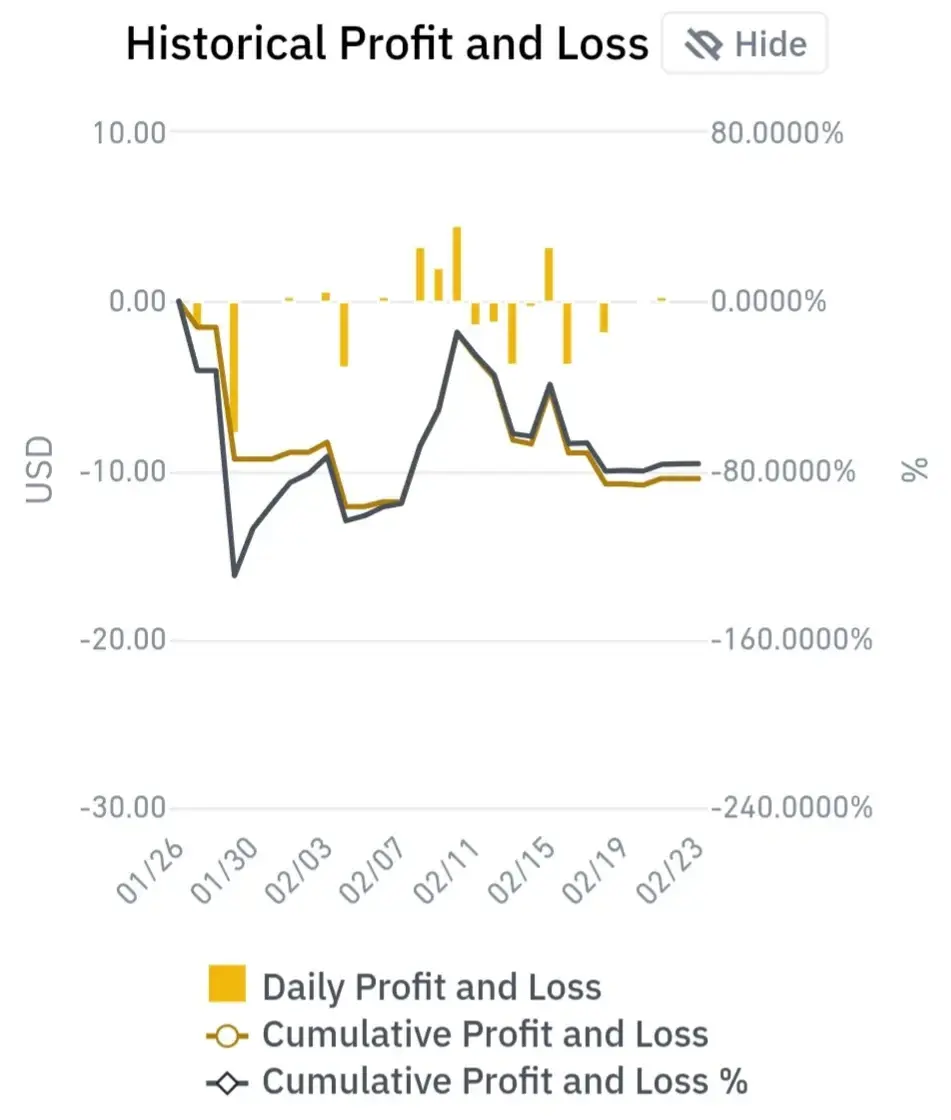Screen dimensions: 951x1120
Task: Hide the Historical Profit and Loss chart
Action: tap(745, 44)
